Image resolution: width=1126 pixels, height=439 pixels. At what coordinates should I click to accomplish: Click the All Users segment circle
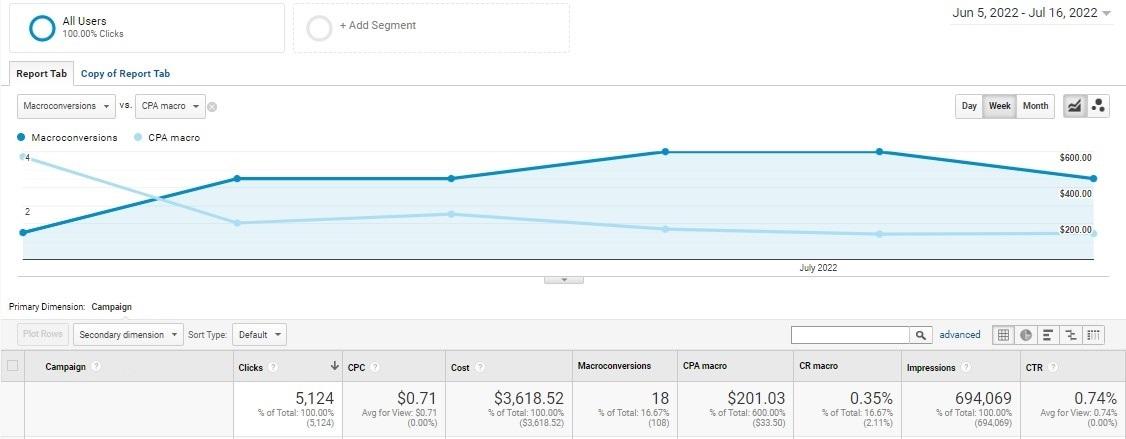click(42, 28)
